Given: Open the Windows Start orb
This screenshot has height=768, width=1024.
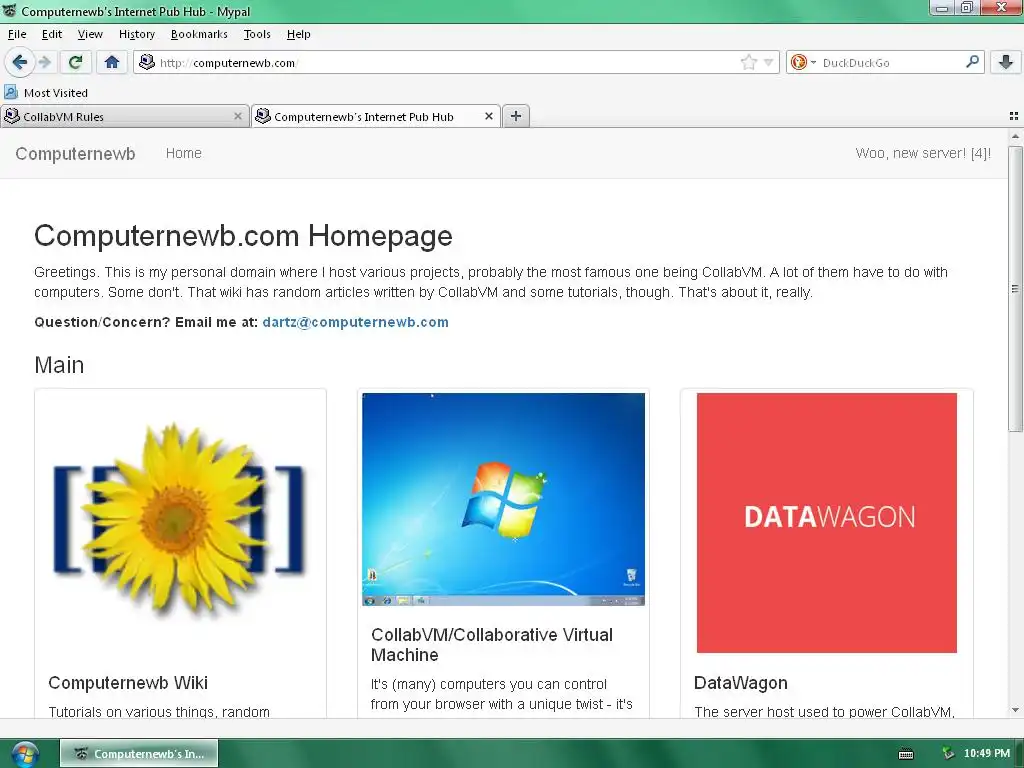Looking at the screenshot, I should pyautogui.click(x=24, y=753).
